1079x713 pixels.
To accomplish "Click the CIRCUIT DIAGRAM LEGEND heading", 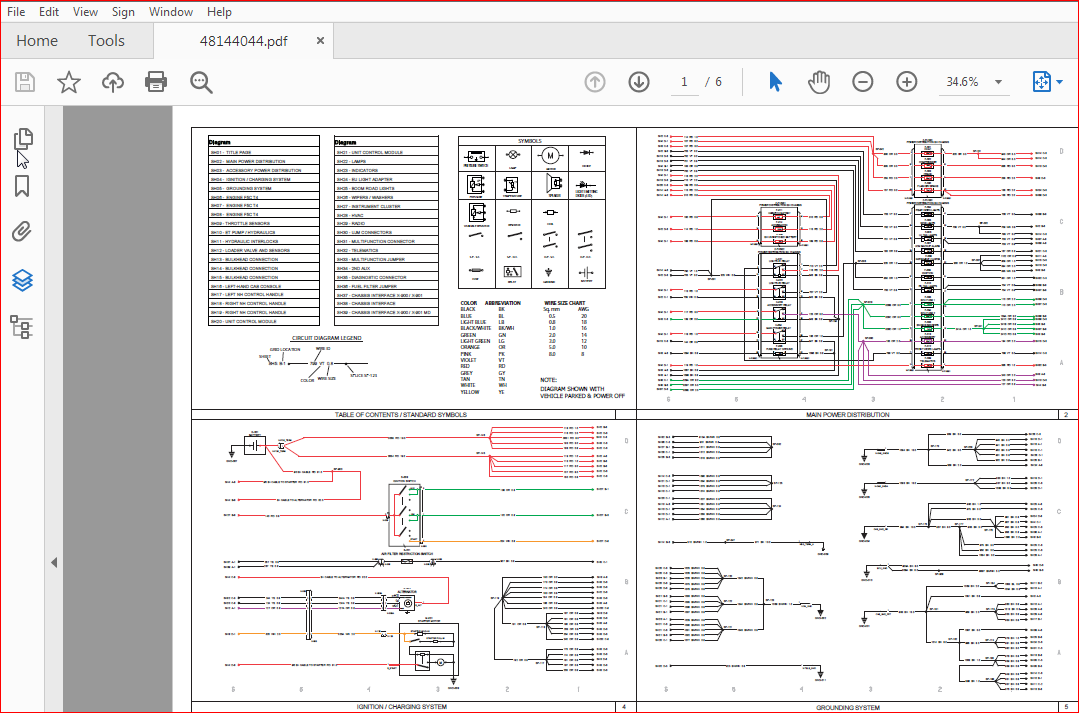I will tap(327, 338).
